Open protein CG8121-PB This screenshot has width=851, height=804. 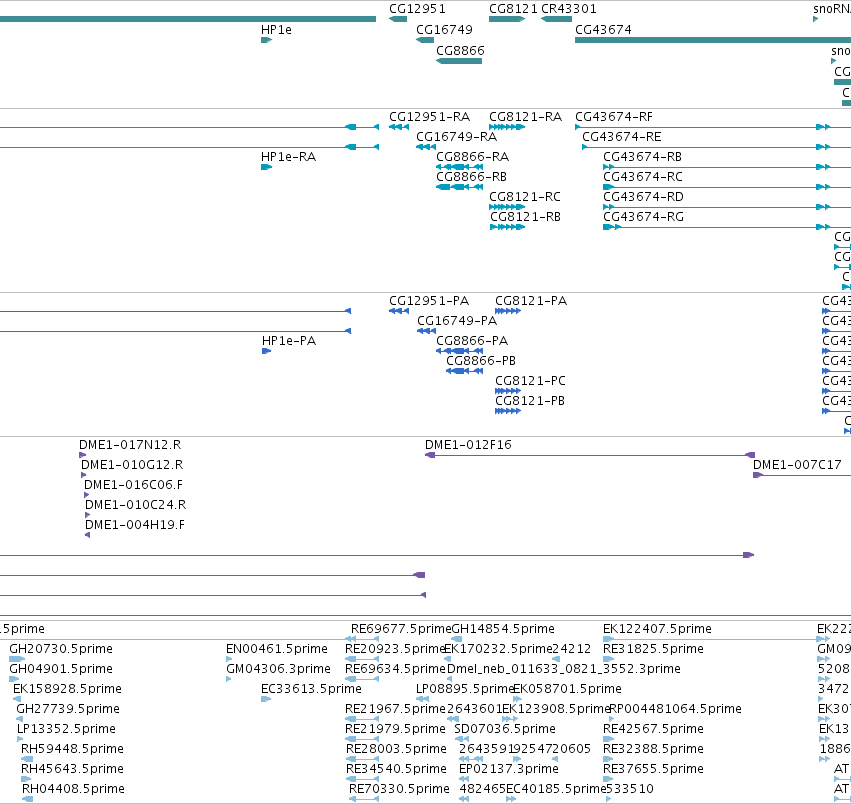[x=530, y=401]
